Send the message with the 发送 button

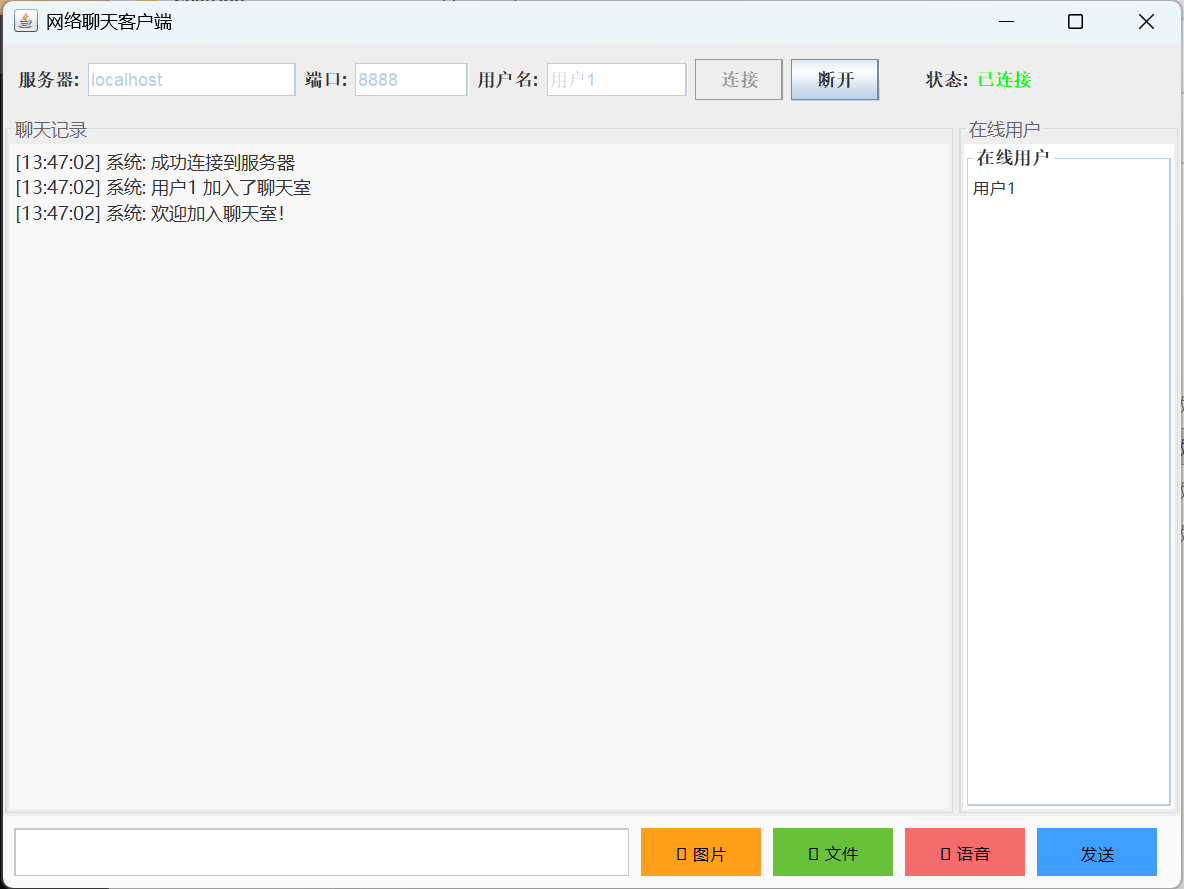1096,852
